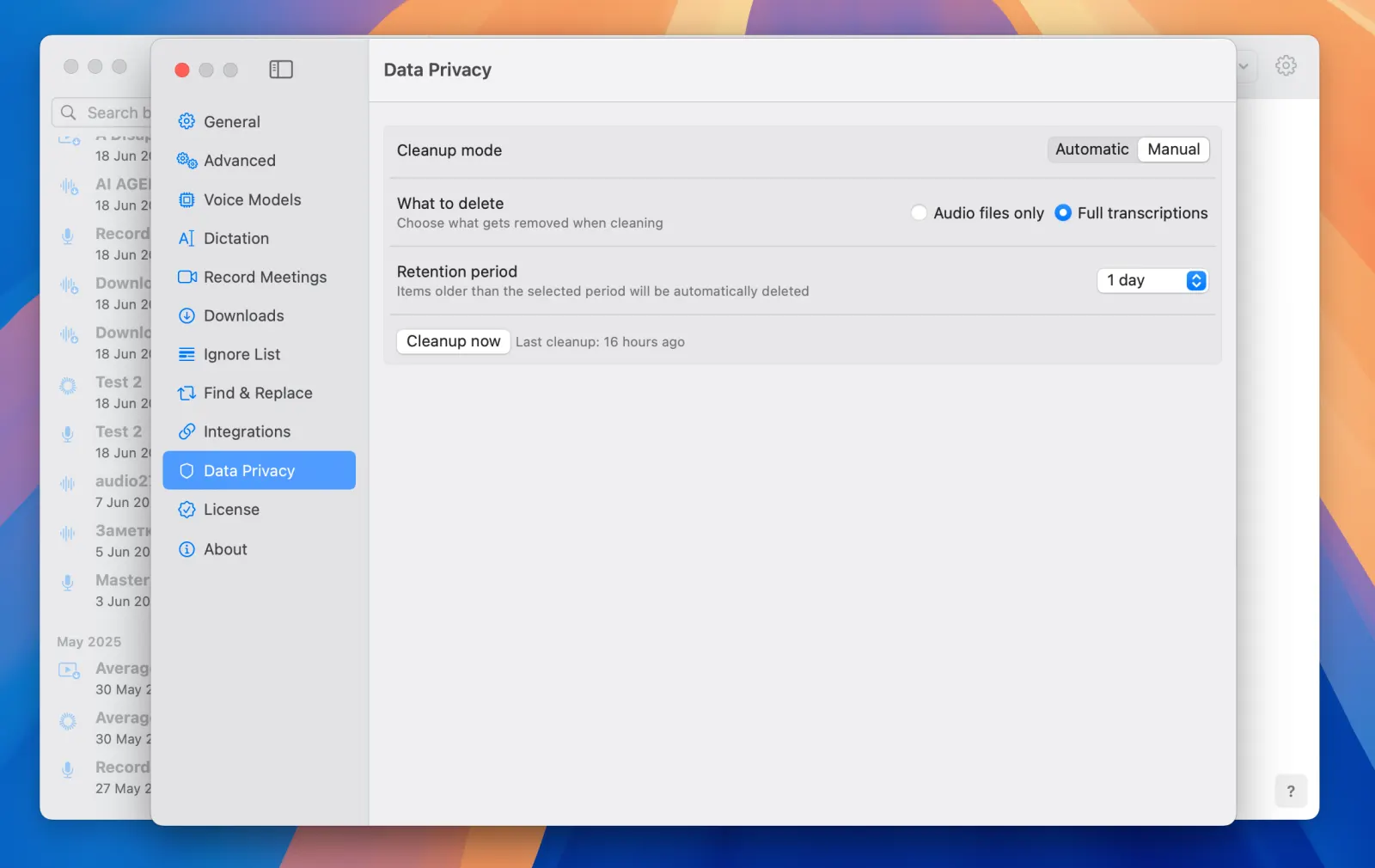This screenshot has width=1375, height=868.
Task: Click microphone icon beside 27 May Record item
Action: point(68,770)
